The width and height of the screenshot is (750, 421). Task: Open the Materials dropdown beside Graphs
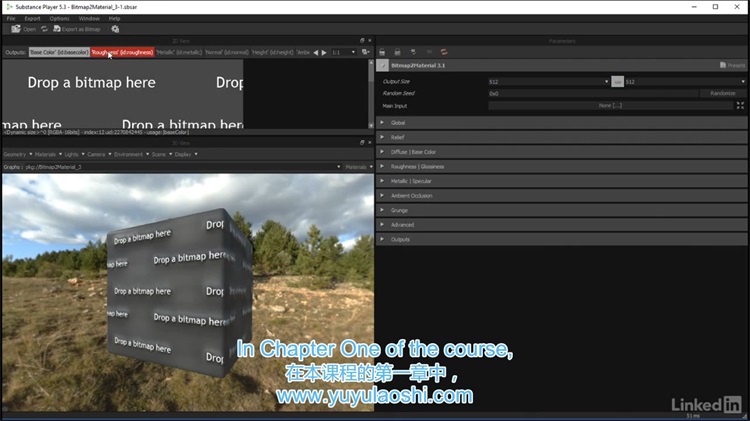[359, 167]
